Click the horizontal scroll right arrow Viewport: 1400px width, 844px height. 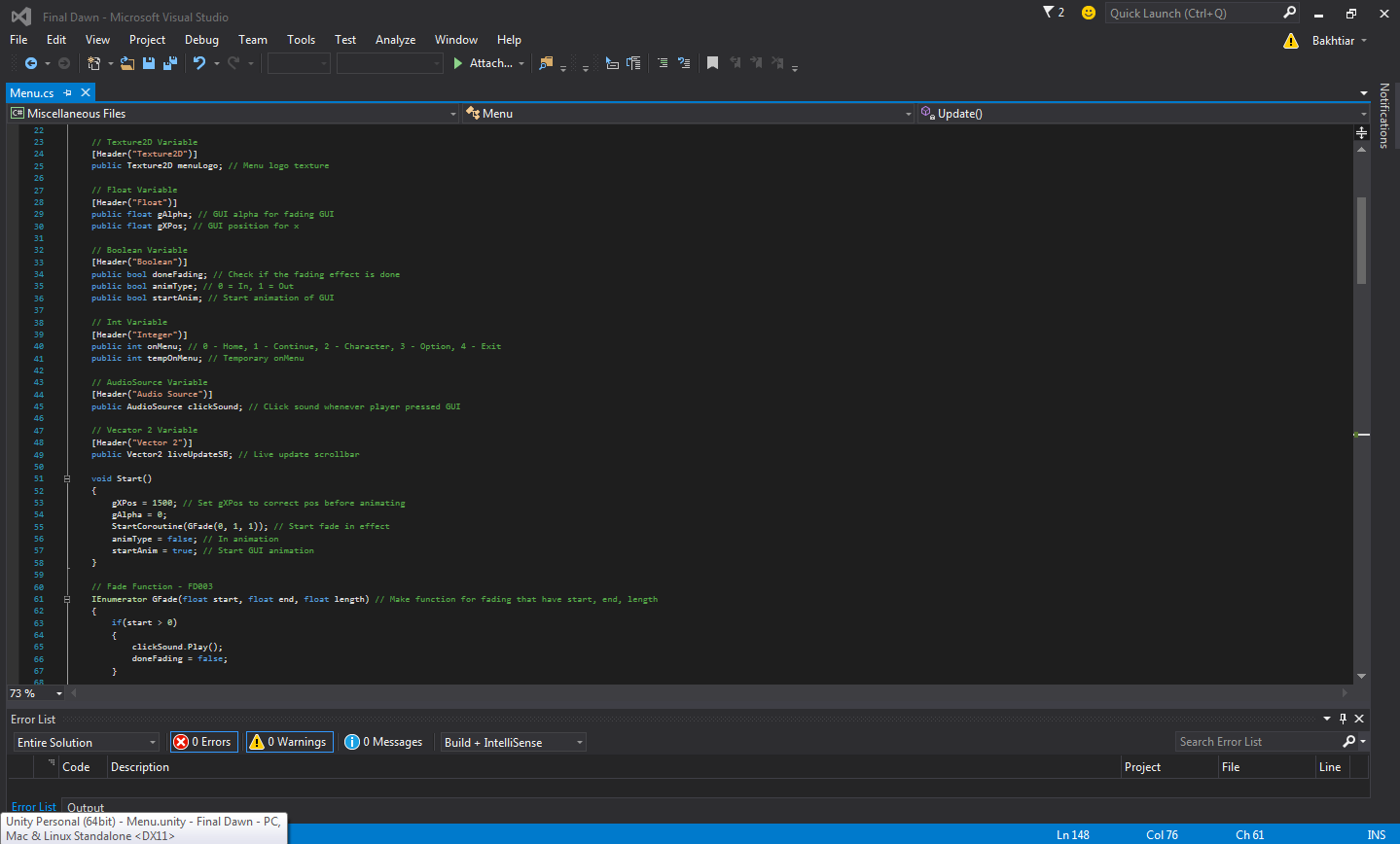(x=1346, y=693)
